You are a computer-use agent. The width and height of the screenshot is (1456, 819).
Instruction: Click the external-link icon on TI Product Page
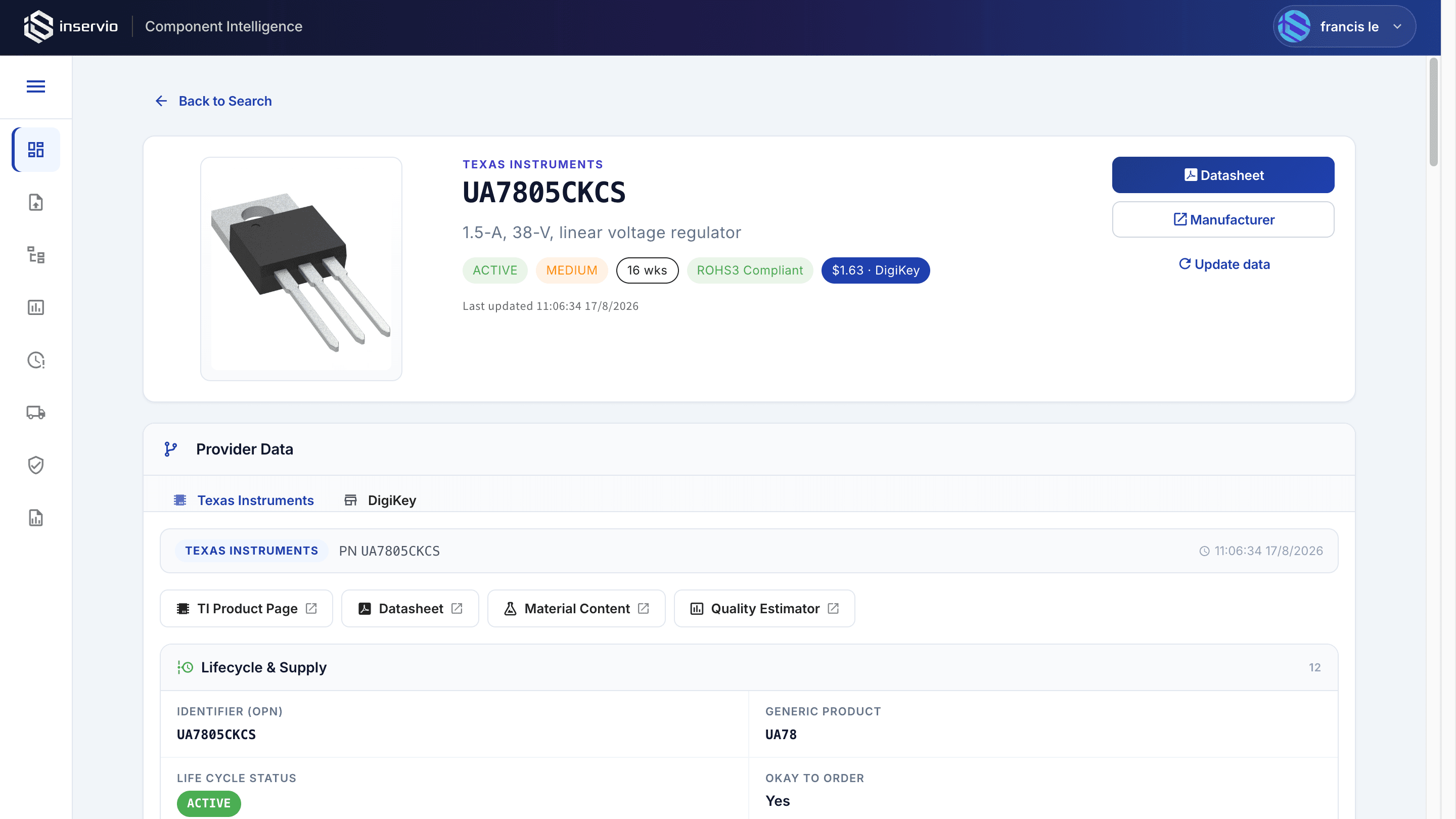point(311,609)
